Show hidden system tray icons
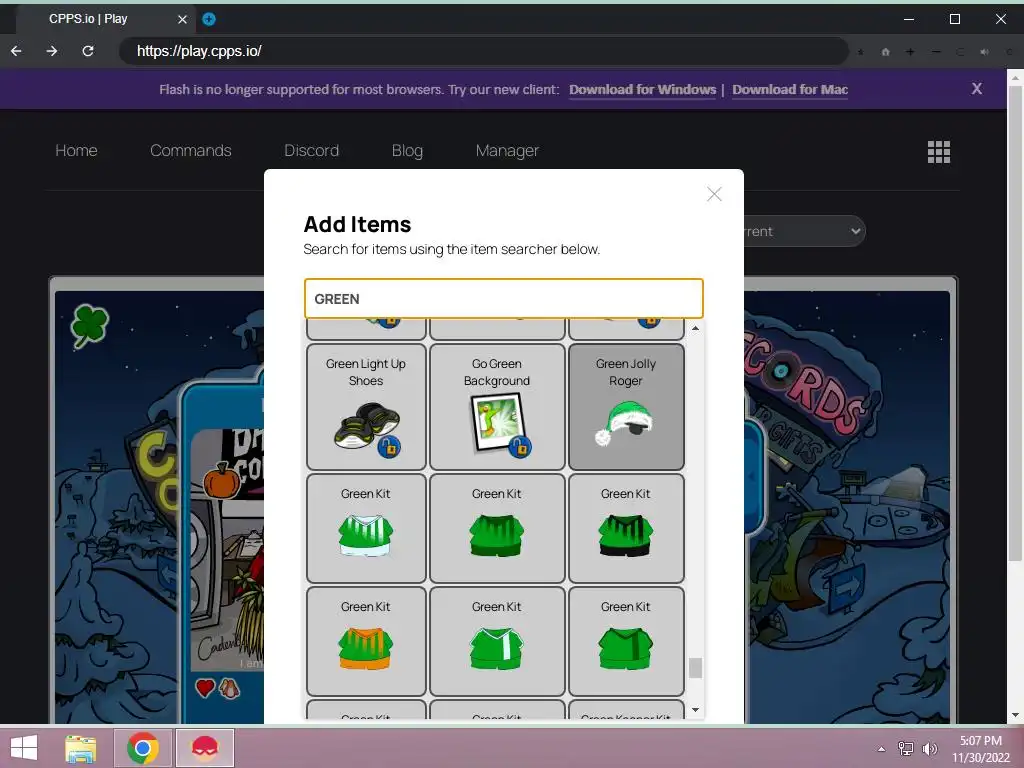1024x768 pixels. click(882, 749)
